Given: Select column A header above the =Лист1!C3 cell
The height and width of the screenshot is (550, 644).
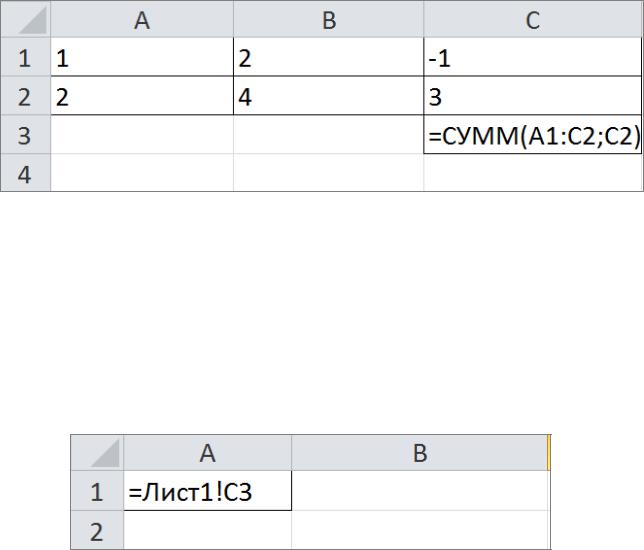Looking at the screenshot, I should tap(208, 453).
